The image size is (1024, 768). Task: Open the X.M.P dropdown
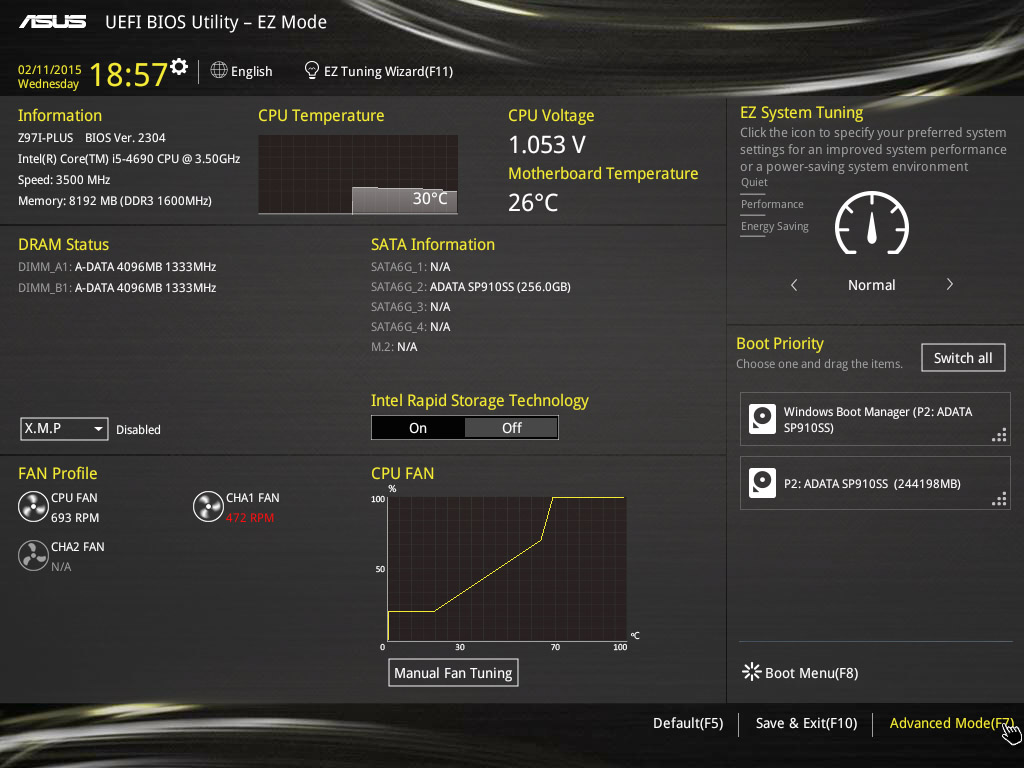[64, 428]
